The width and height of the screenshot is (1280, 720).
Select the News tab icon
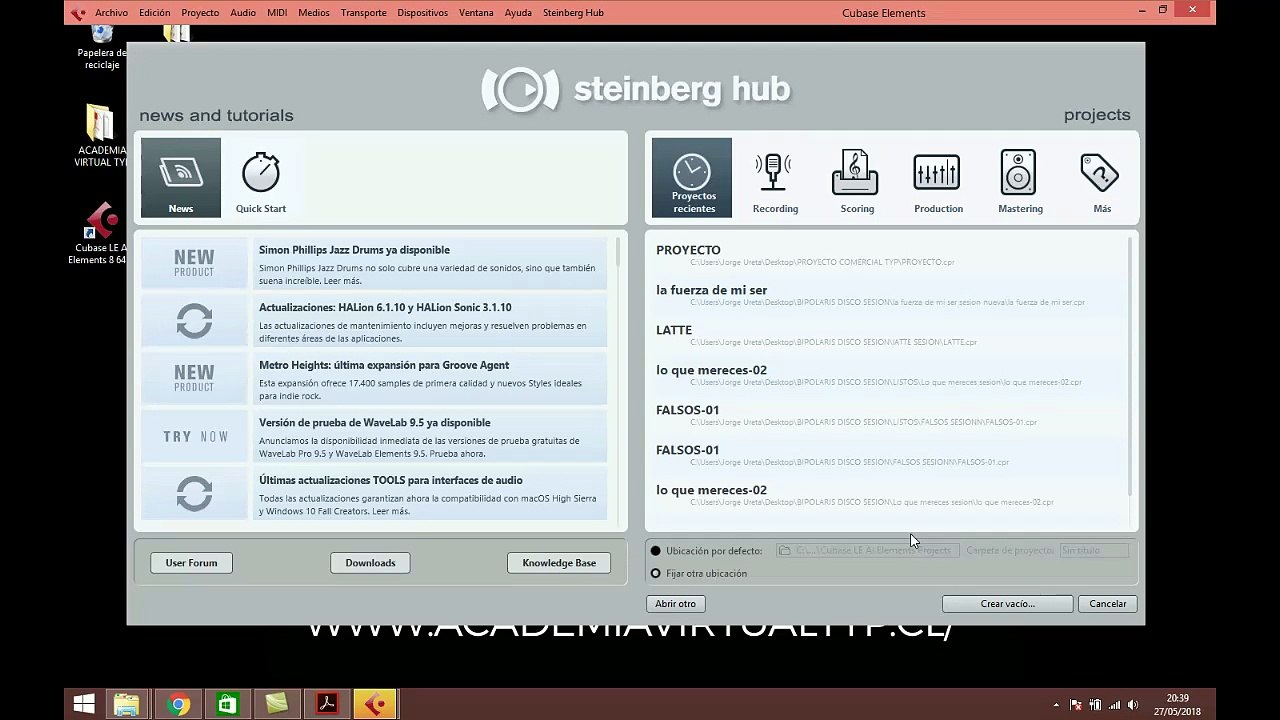click(x=181, y=178)
